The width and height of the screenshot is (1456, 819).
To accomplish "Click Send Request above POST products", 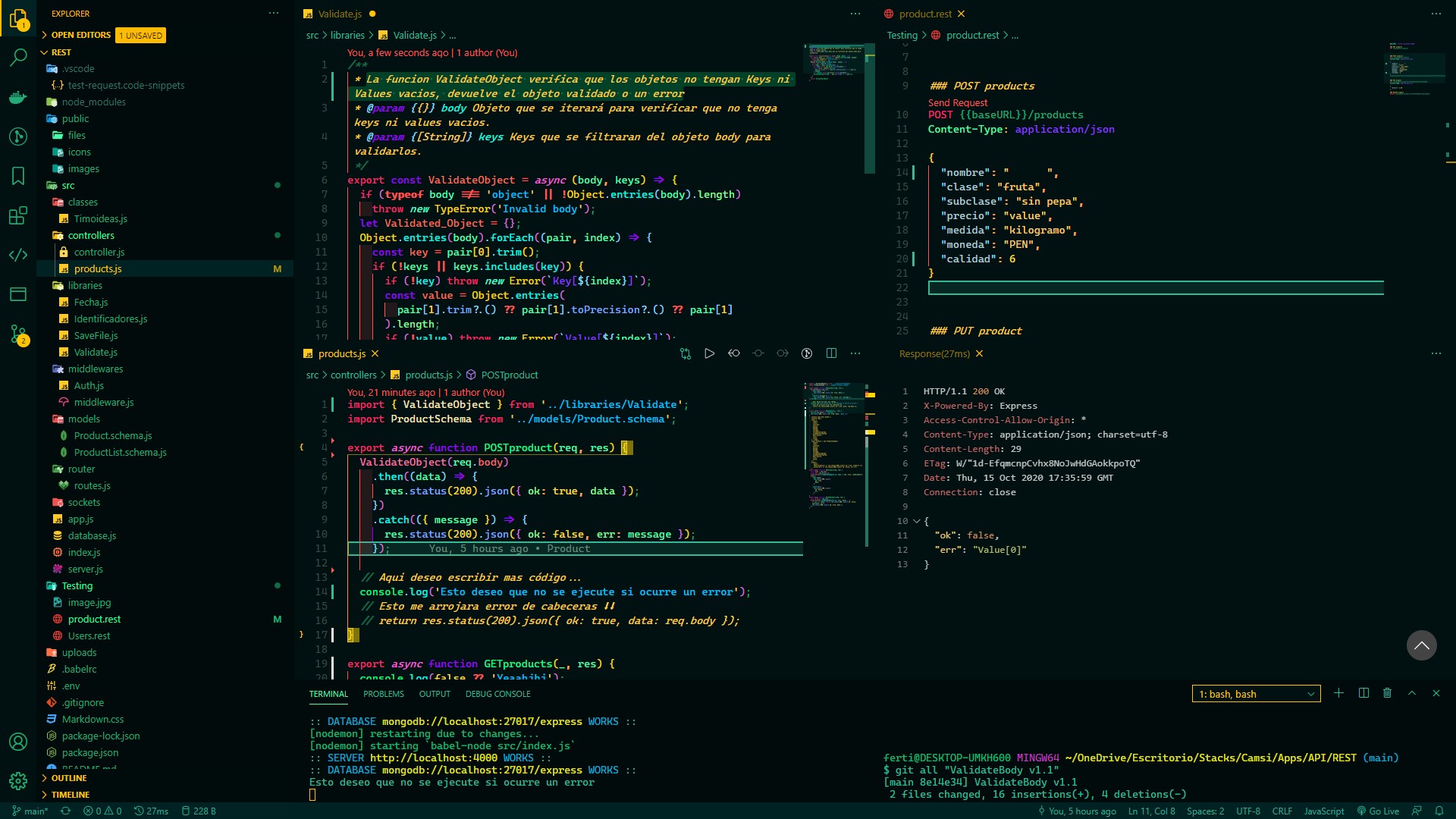I will tap(957, 102).
